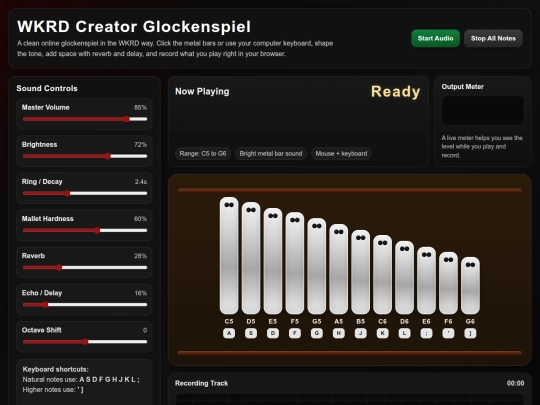Screen dimensions: 540x405
Task: Click Stop All Notes button
Action: [493, 38]
